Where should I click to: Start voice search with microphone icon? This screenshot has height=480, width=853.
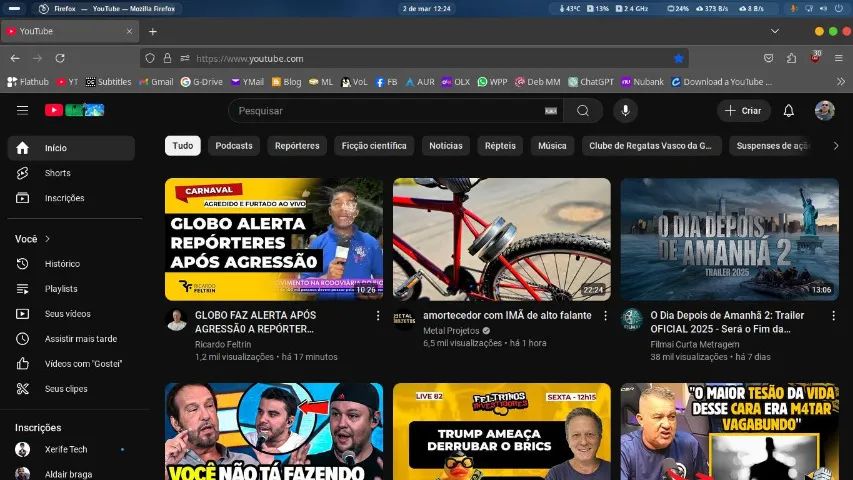pyautogui.click(x=626, y=111)
